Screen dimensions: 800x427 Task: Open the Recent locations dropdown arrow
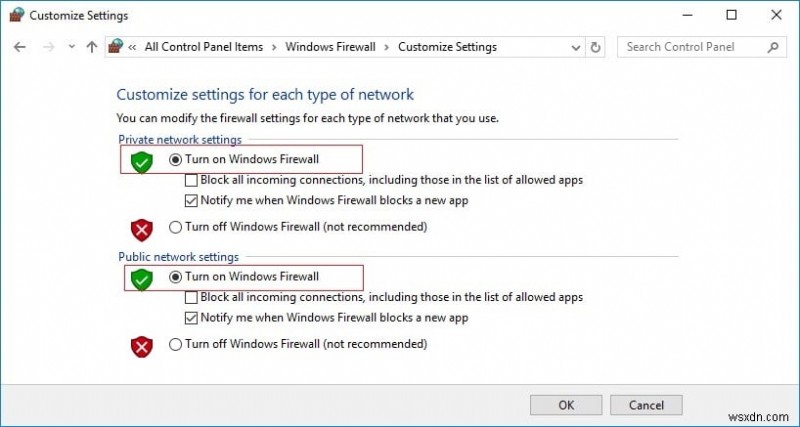[71, 47]
